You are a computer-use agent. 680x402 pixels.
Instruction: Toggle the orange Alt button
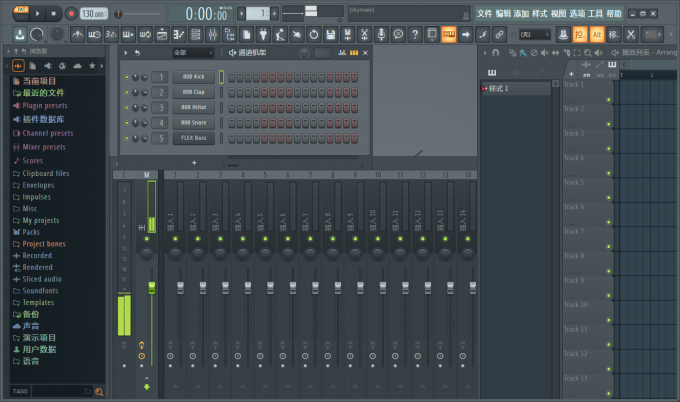click(597, 34)
